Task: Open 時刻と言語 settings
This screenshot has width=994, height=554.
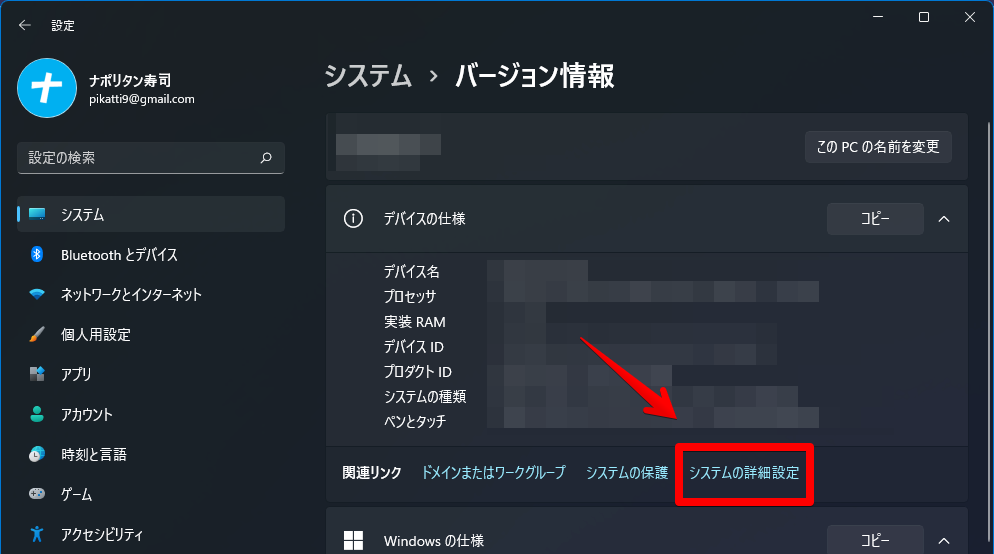Action: 151,454
